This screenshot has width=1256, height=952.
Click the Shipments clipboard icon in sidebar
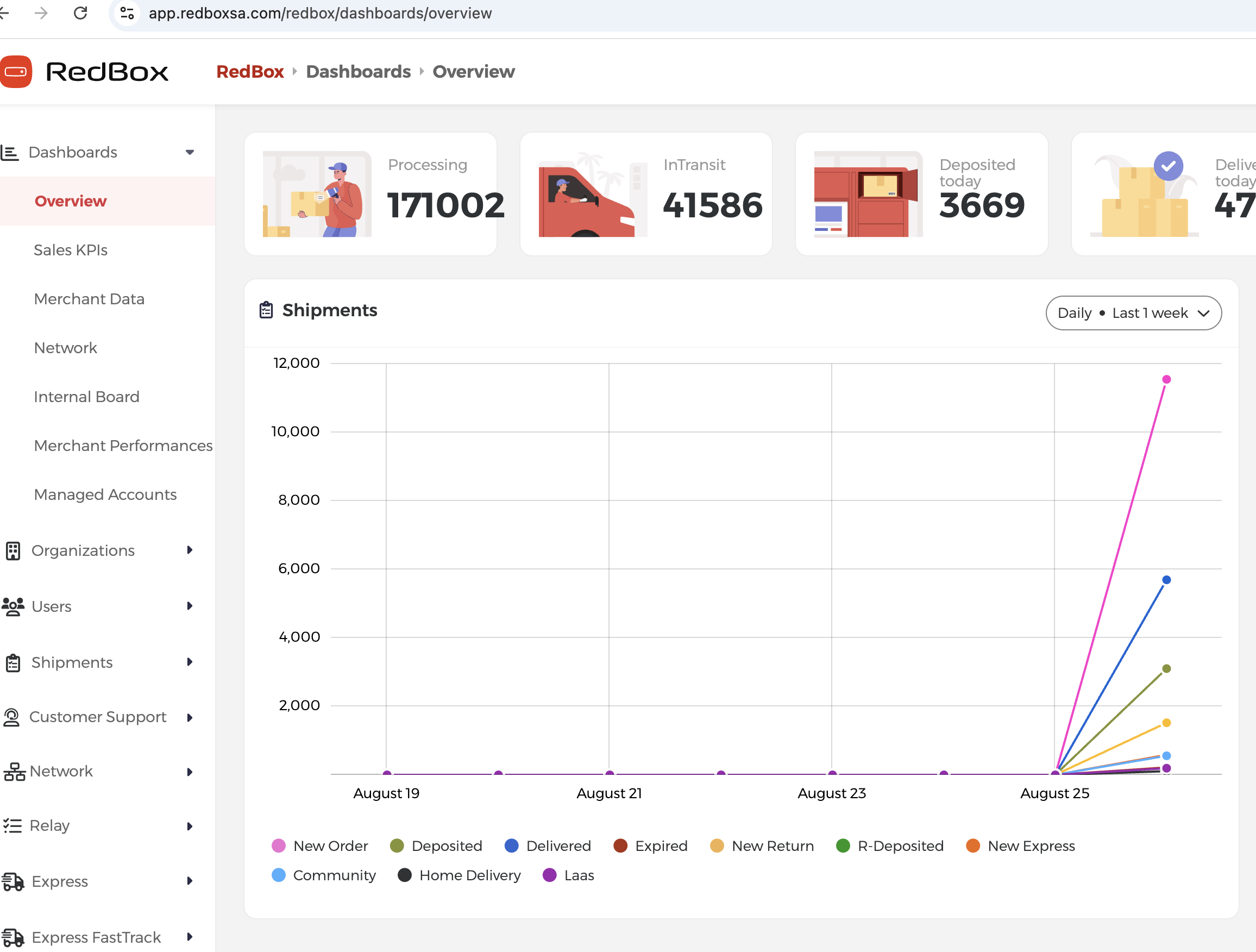[x=13, y=663]
